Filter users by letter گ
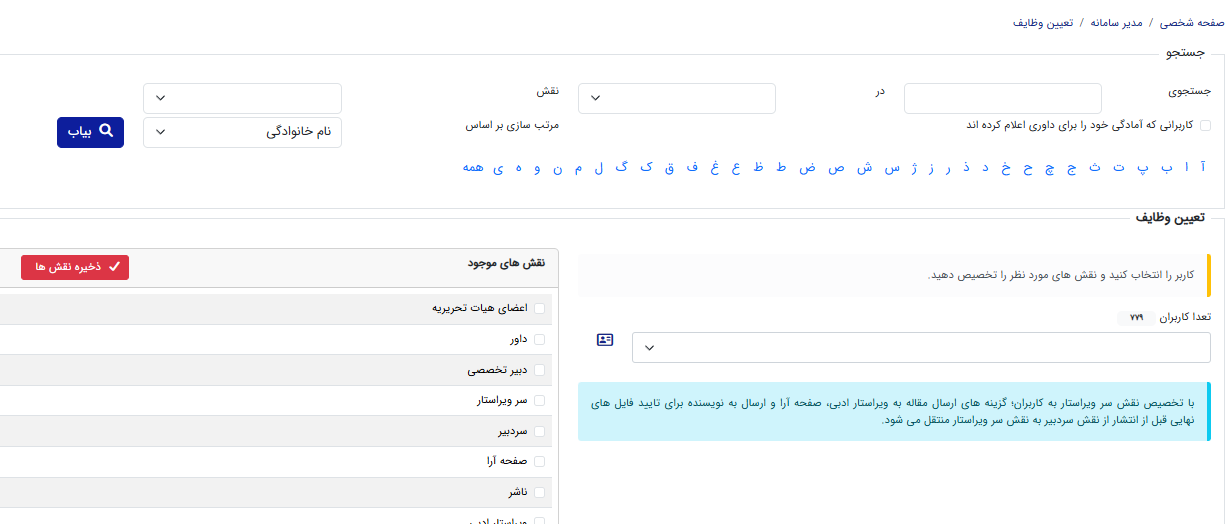The width and height of the screenshot is (1229, 524). pyautogui.click(x=622, y=168)
